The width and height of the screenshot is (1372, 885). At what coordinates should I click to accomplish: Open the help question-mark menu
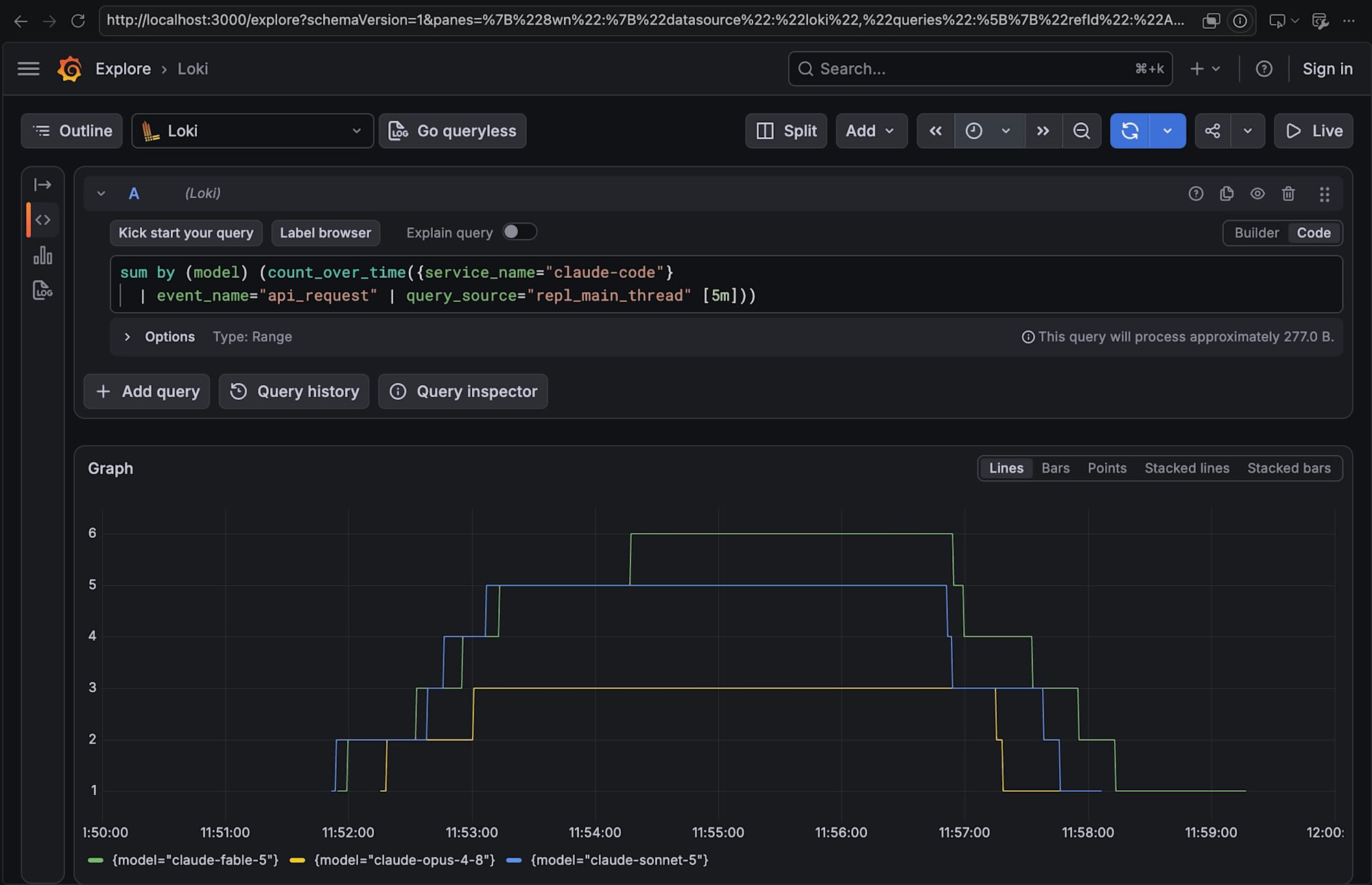(x=1264, y=69)
